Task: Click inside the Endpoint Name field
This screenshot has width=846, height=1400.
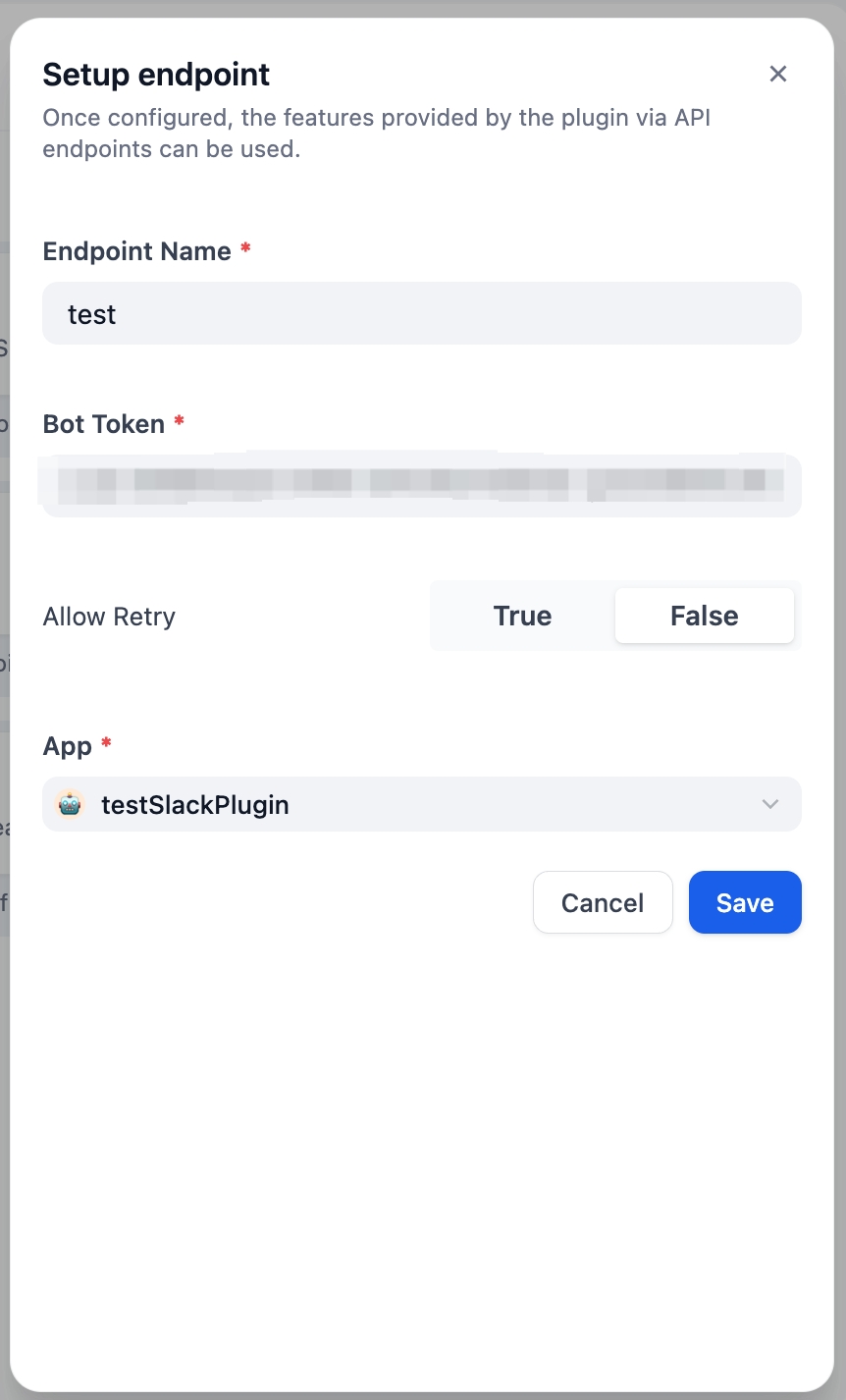Action: 421,313
